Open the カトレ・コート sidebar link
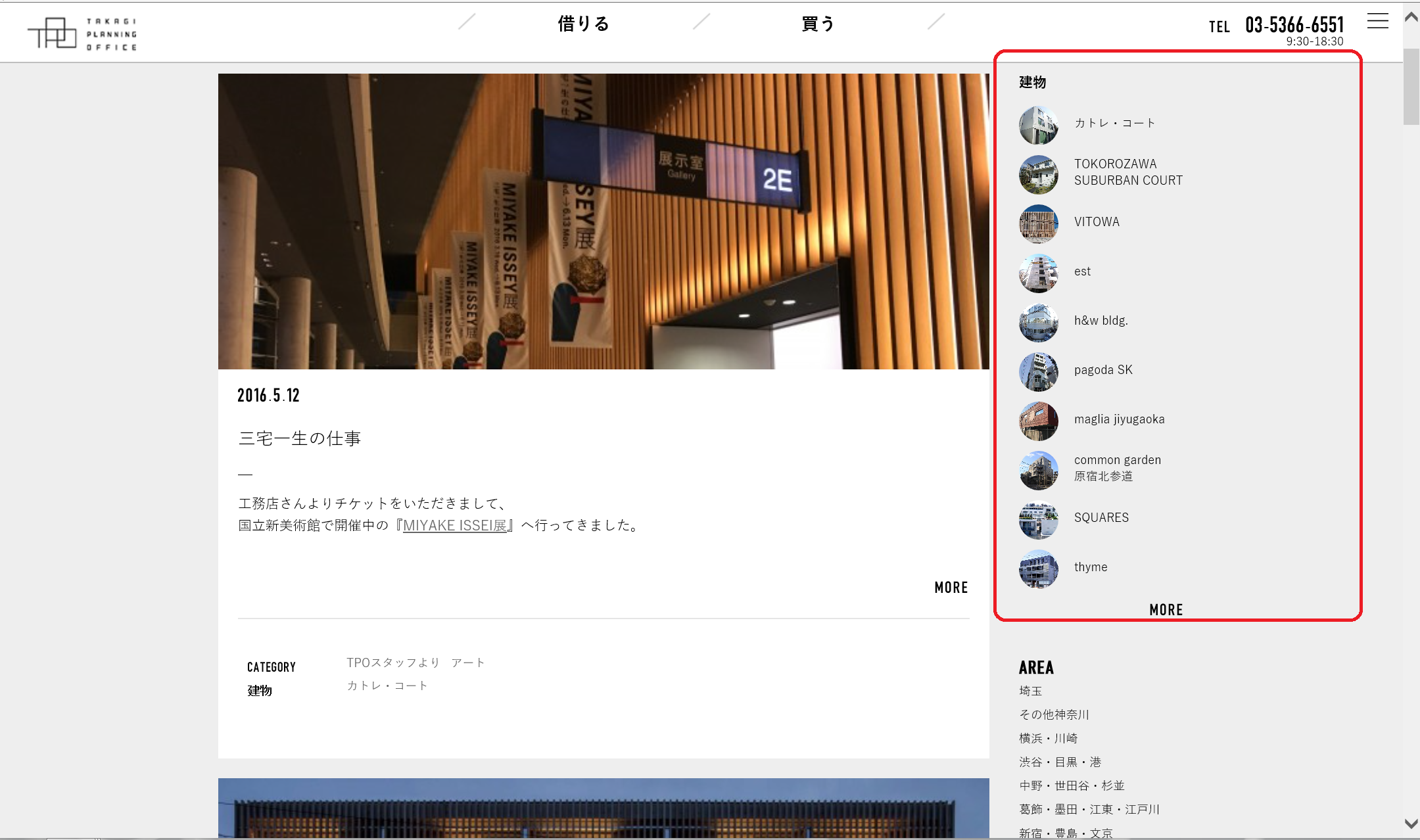1420x840 pixels. point(1115,123)
